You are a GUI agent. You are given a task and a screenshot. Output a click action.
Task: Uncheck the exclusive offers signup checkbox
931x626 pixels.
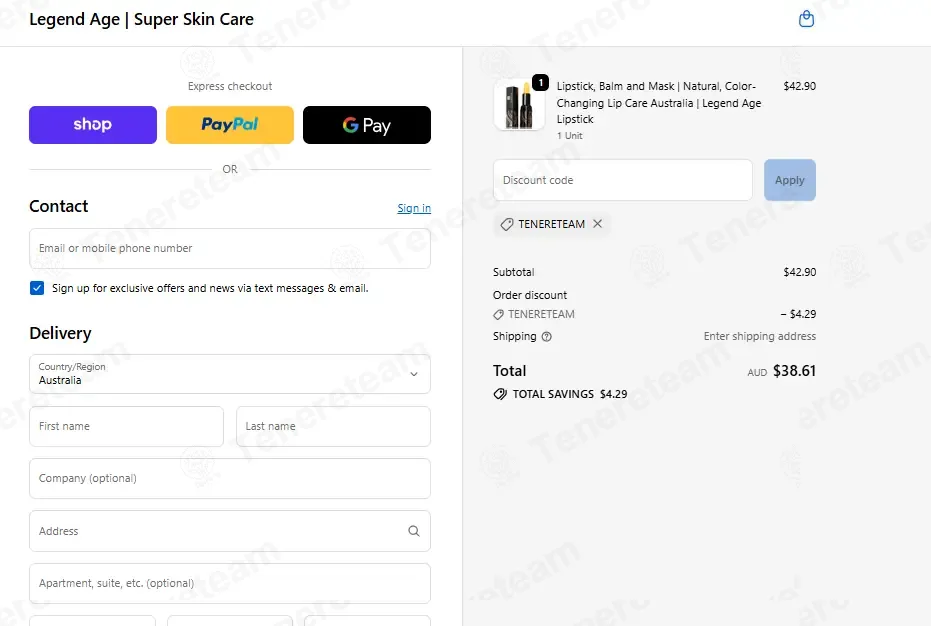[37, 288]
